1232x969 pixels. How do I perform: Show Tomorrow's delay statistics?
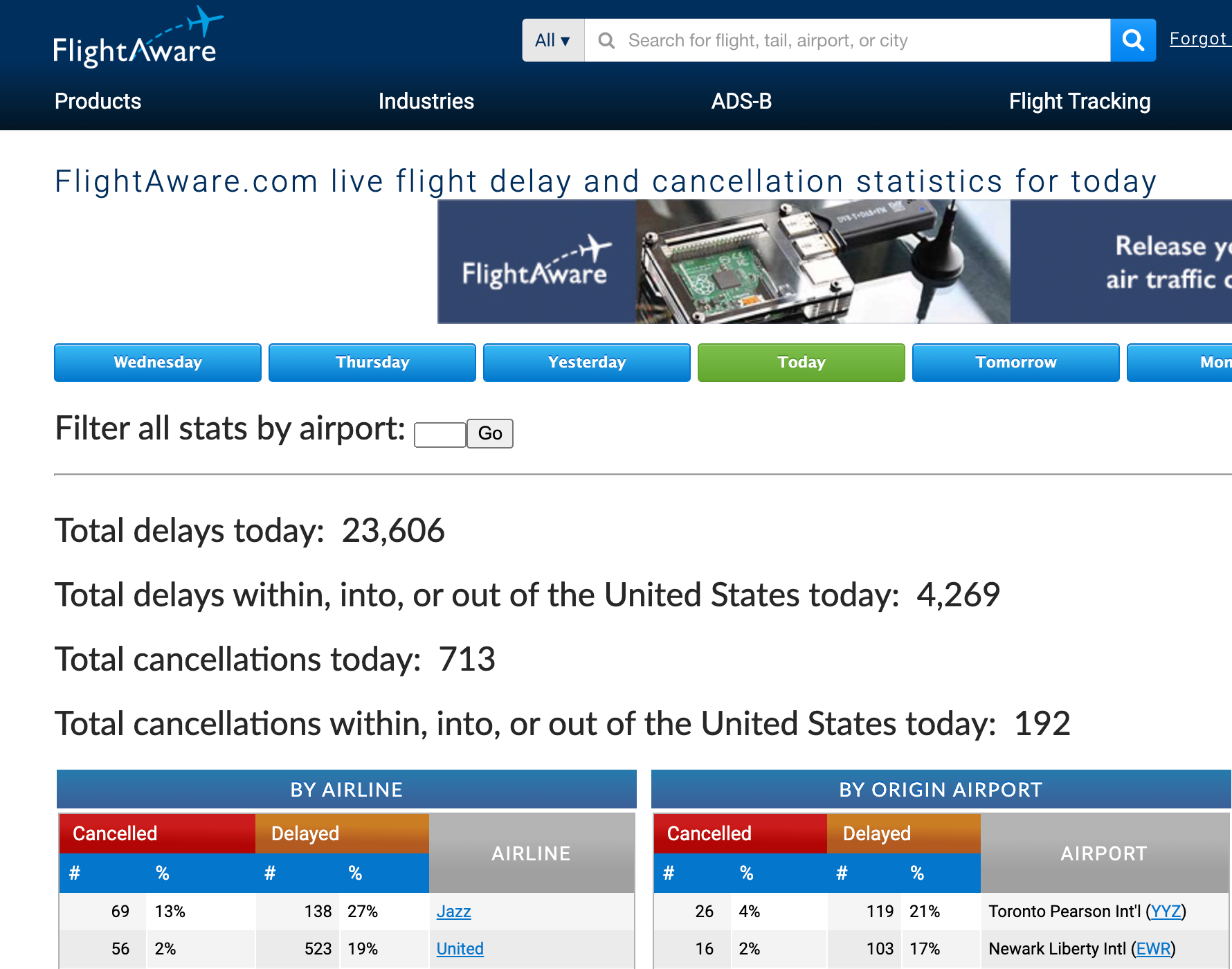[x=1015, y=362]
